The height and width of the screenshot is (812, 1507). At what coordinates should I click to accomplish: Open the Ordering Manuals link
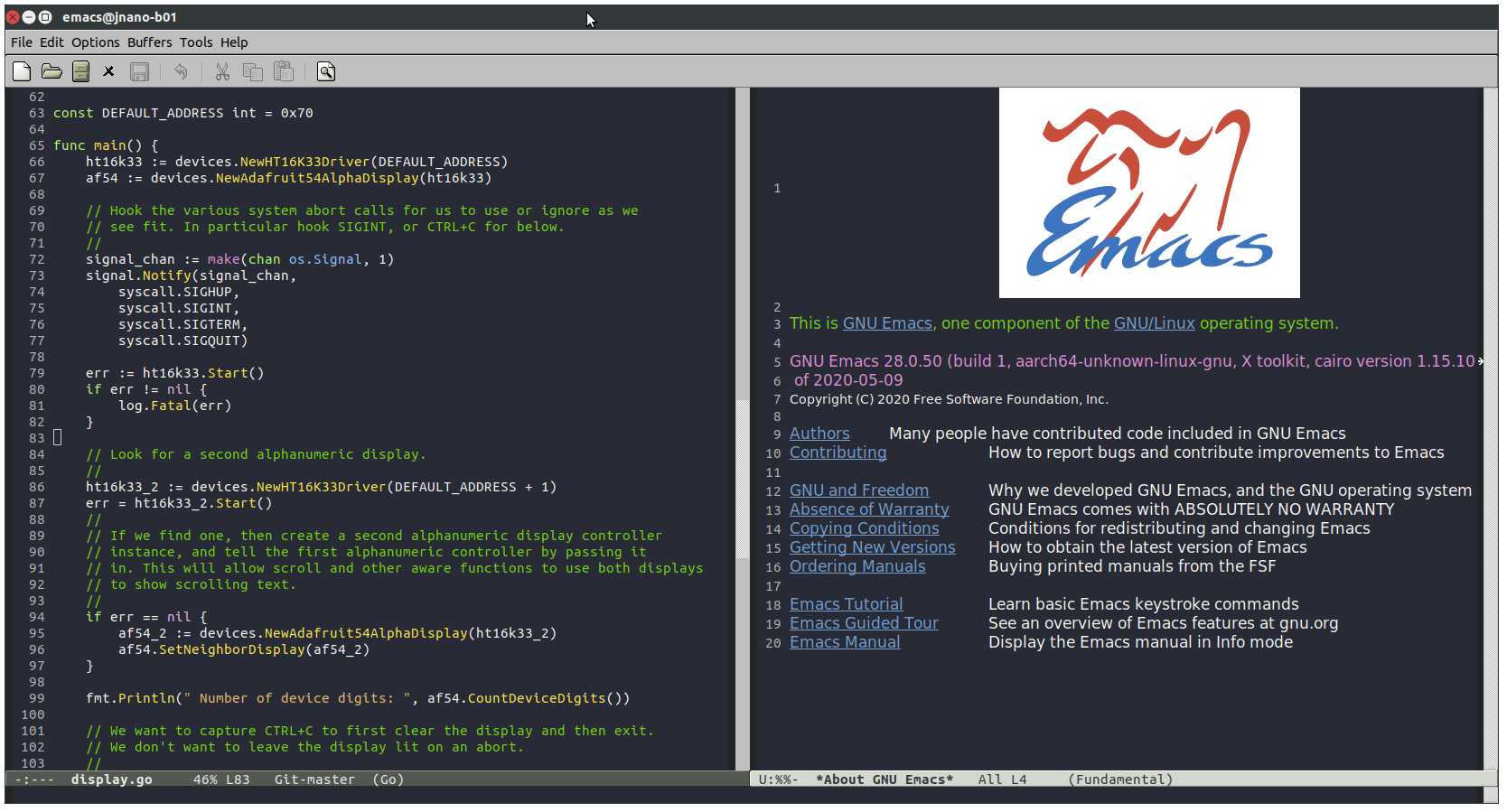pos(857,566)
